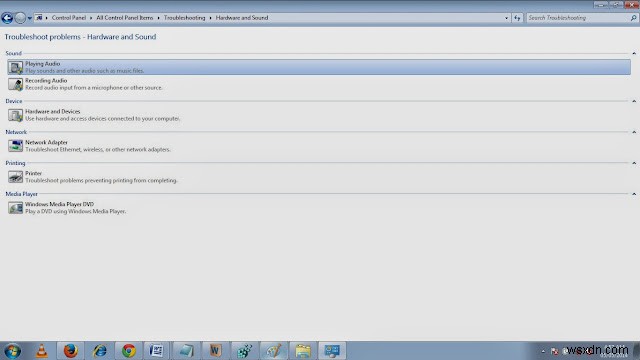Open the Printer troubleshooter icon
The width and height of the screenshot is (640, 360).
16,177
